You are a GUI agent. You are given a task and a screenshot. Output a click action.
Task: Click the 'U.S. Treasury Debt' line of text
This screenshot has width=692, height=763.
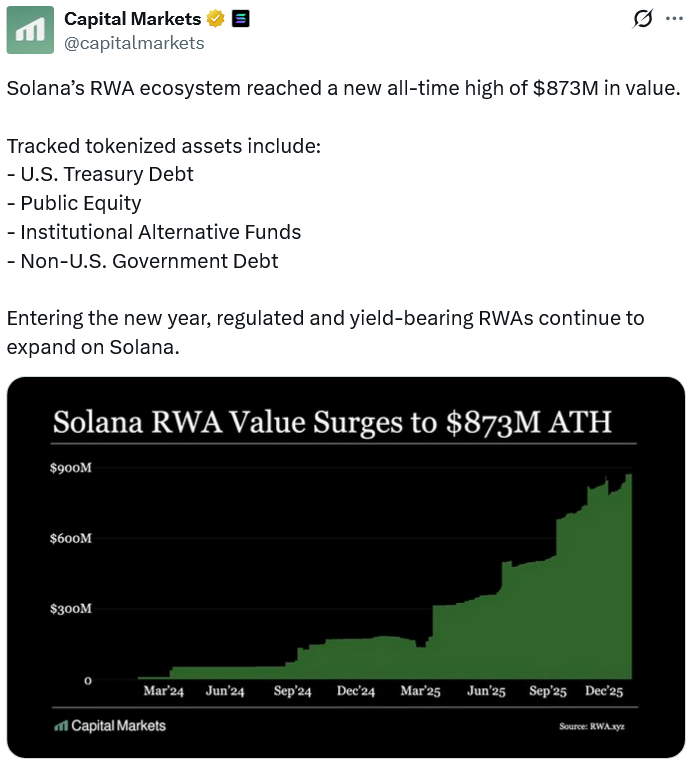pos(100,174)
